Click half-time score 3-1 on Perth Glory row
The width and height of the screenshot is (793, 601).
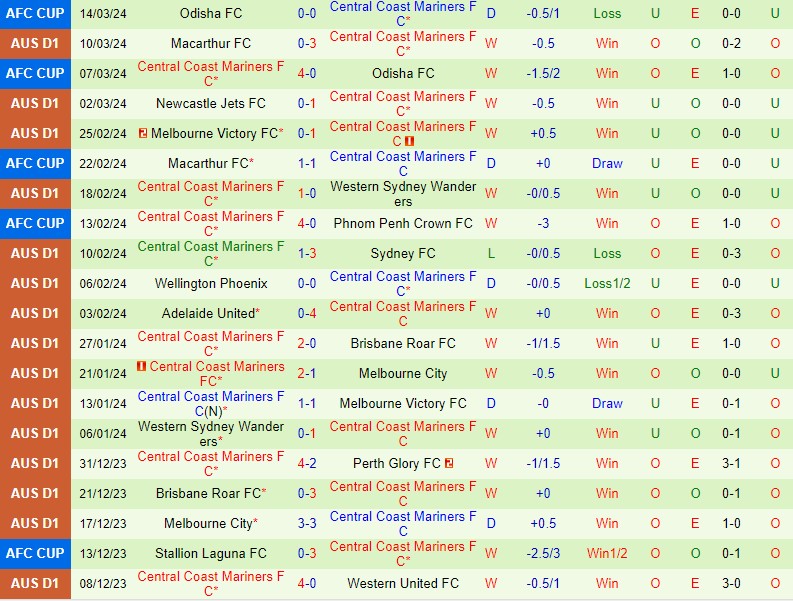pyautogui.click(x=731, y=463)
